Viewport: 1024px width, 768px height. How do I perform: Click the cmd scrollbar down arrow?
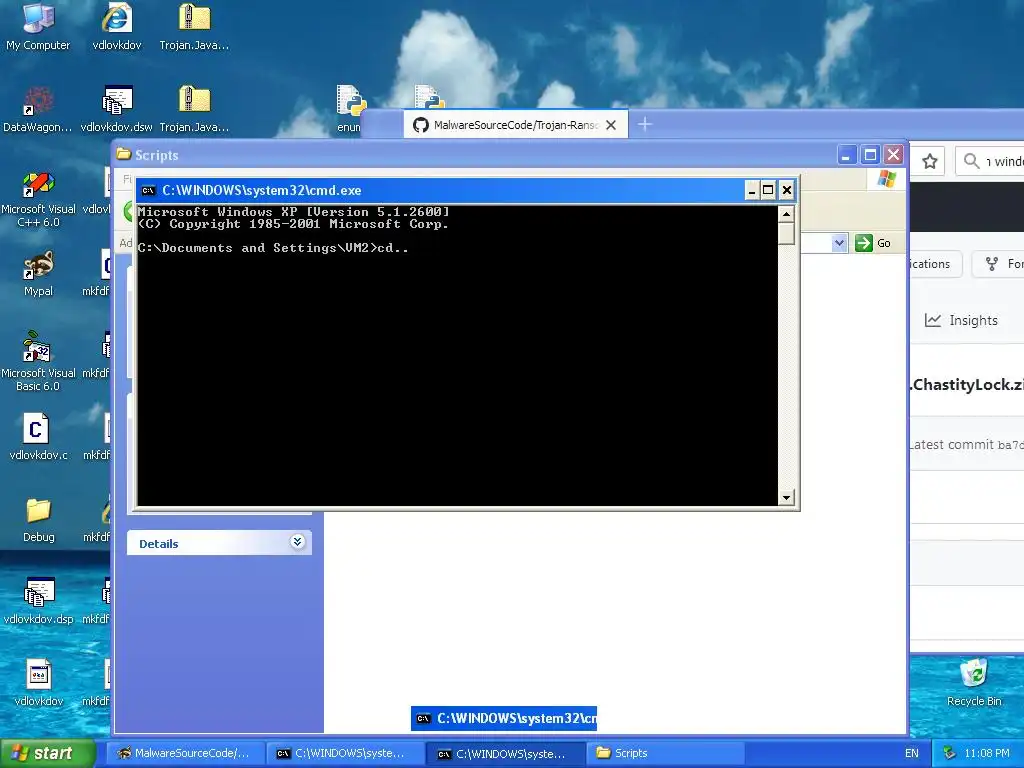click(786, 498)
